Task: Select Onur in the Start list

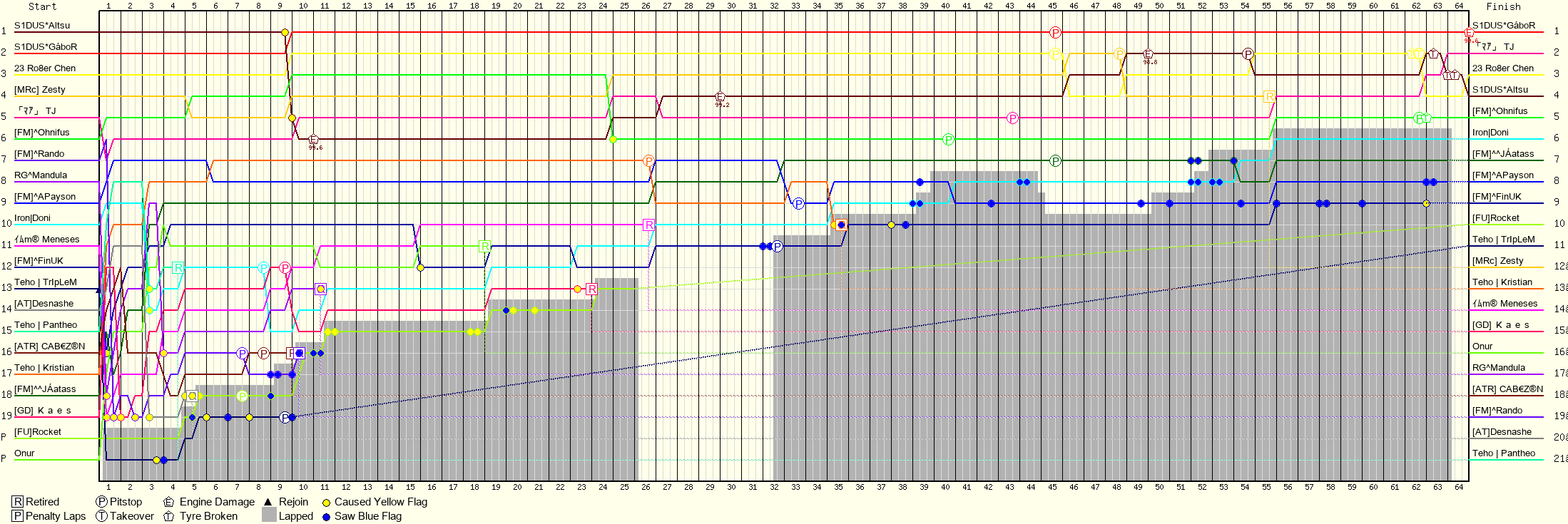Action: tap(24, 453)
